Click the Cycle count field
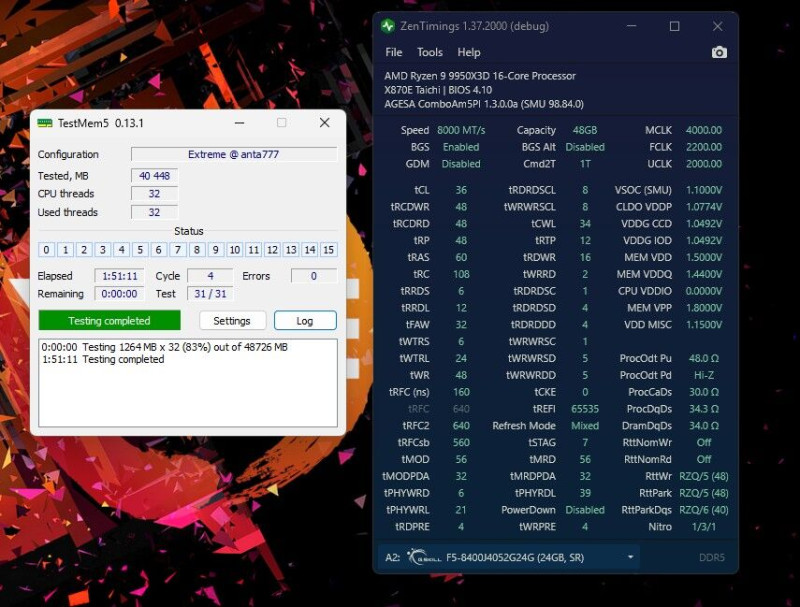The image size is (800, 607). 210,276
